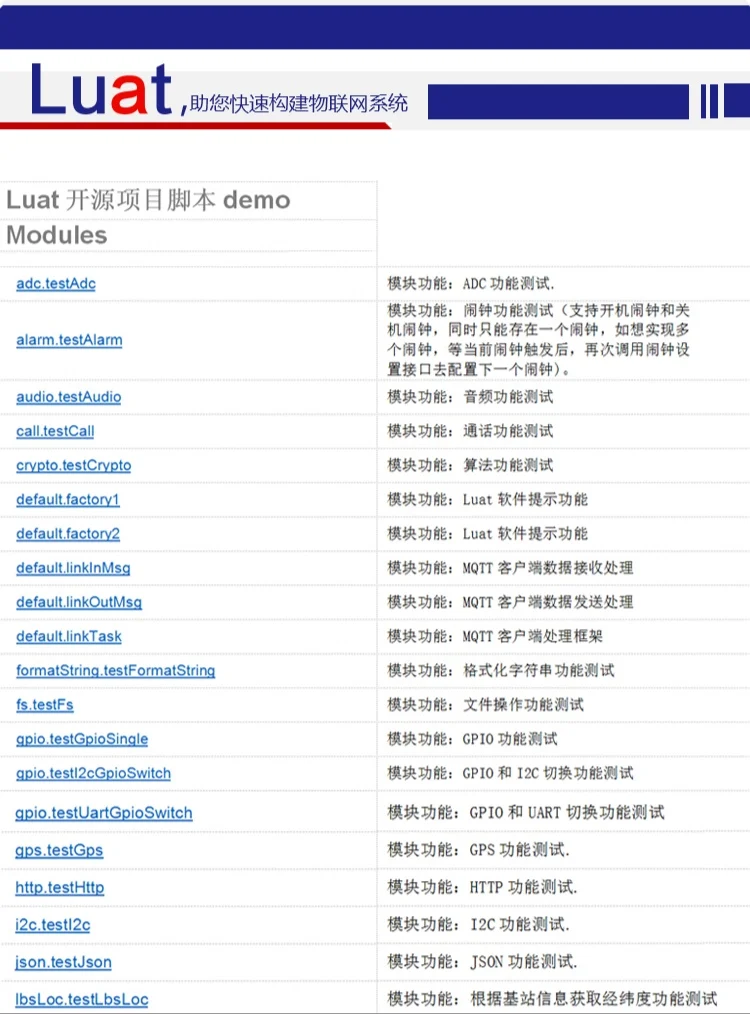Open gpio.testUartGpioSwitch link

(103, 813)
